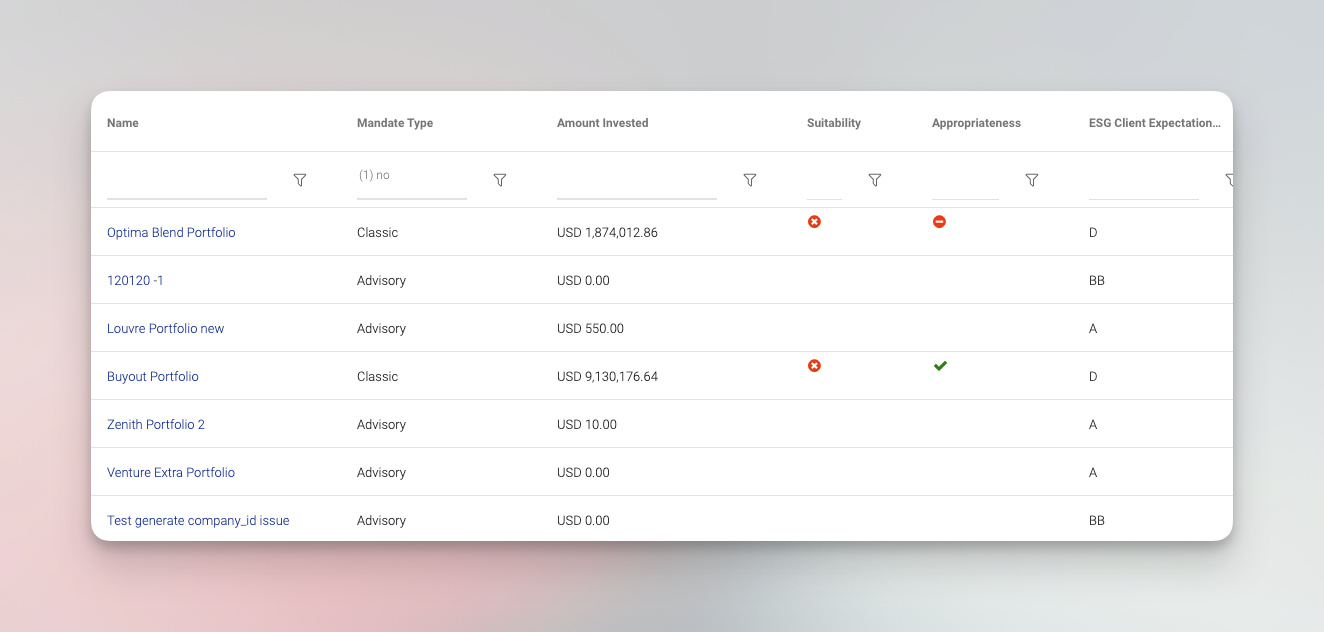The height and width of the screenshot is (632, 1324).
Task: Open the Mandate Type filter icon
Action: 500,180
